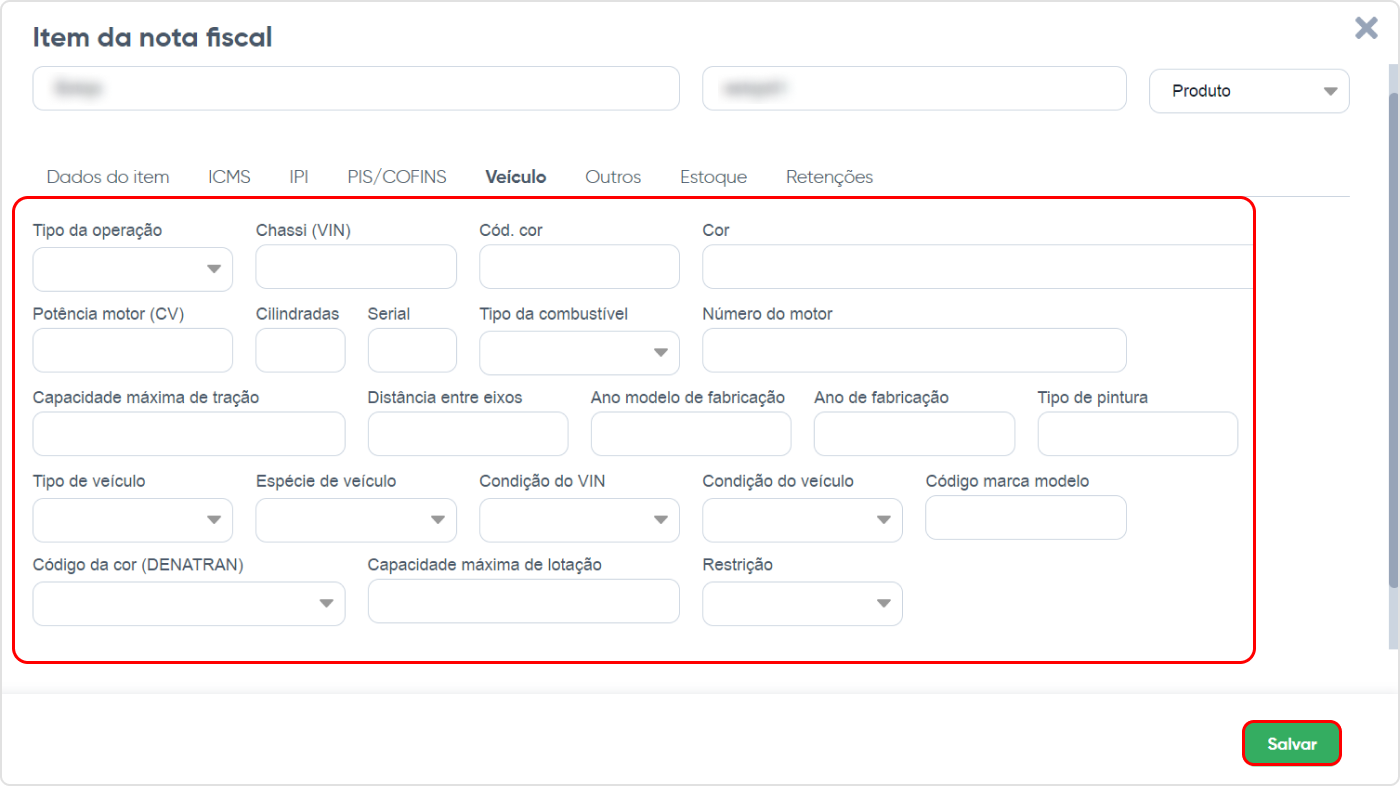Switch to the ICMS tab
The width and height of the screenshot is (1400, 786).
coord(229,176)
